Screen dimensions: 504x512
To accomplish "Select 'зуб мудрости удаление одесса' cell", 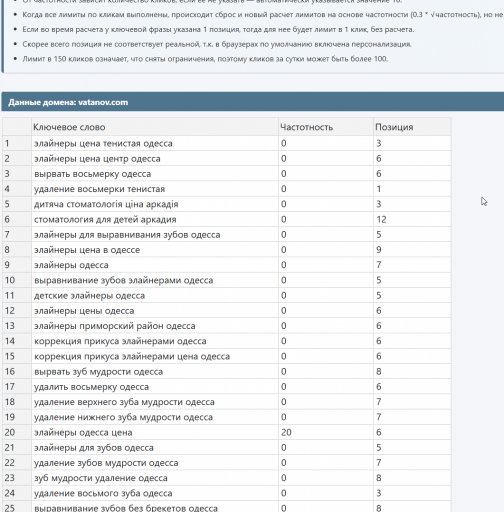I will 155,478.
